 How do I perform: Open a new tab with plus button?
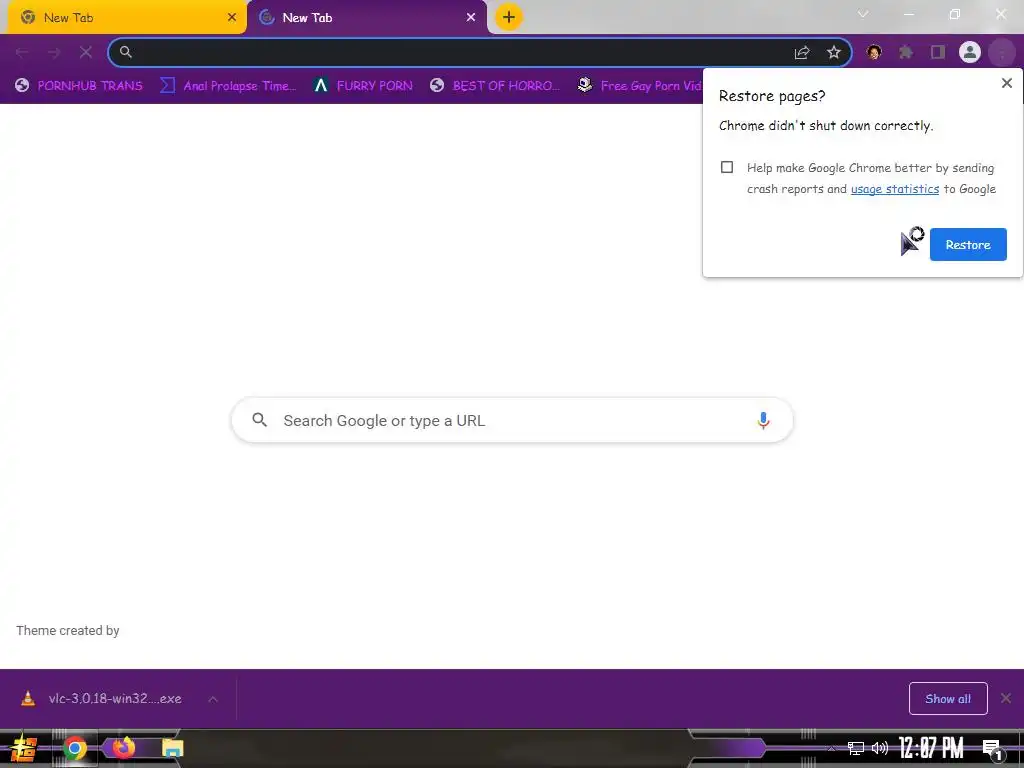[509, 17]
